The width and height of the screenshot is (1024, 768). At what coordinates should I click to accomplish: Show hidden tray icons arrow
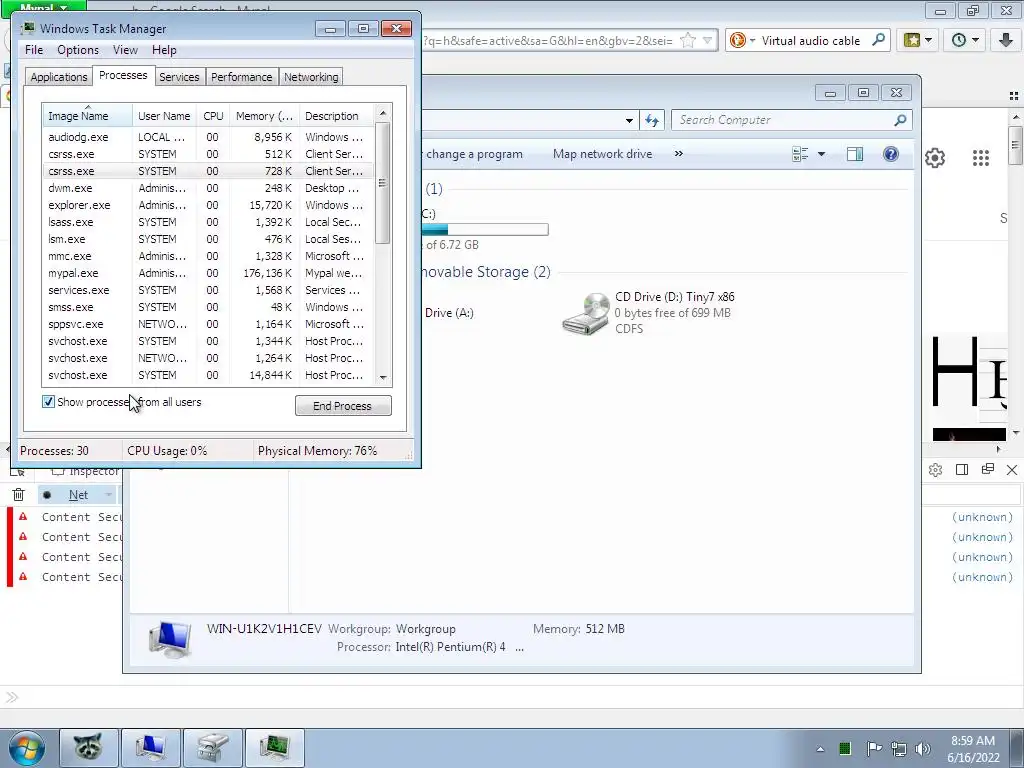[820, 749]
